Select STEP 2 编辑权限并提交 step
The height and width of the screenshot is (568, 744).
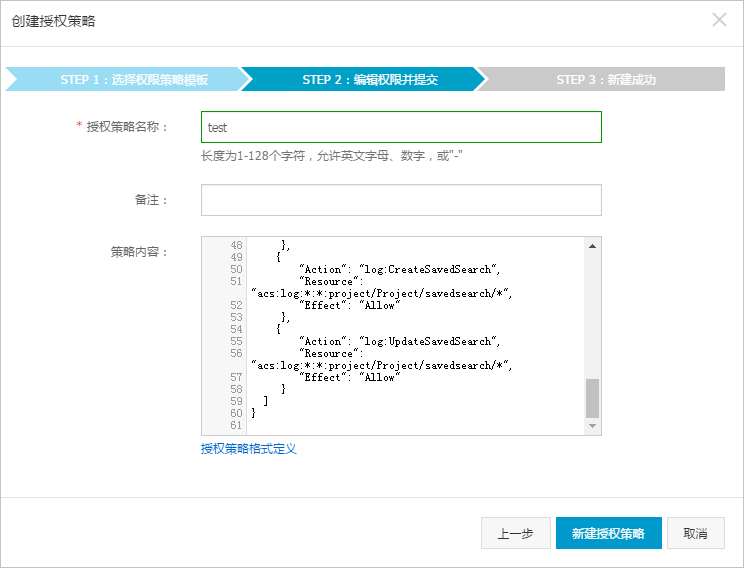363,79
